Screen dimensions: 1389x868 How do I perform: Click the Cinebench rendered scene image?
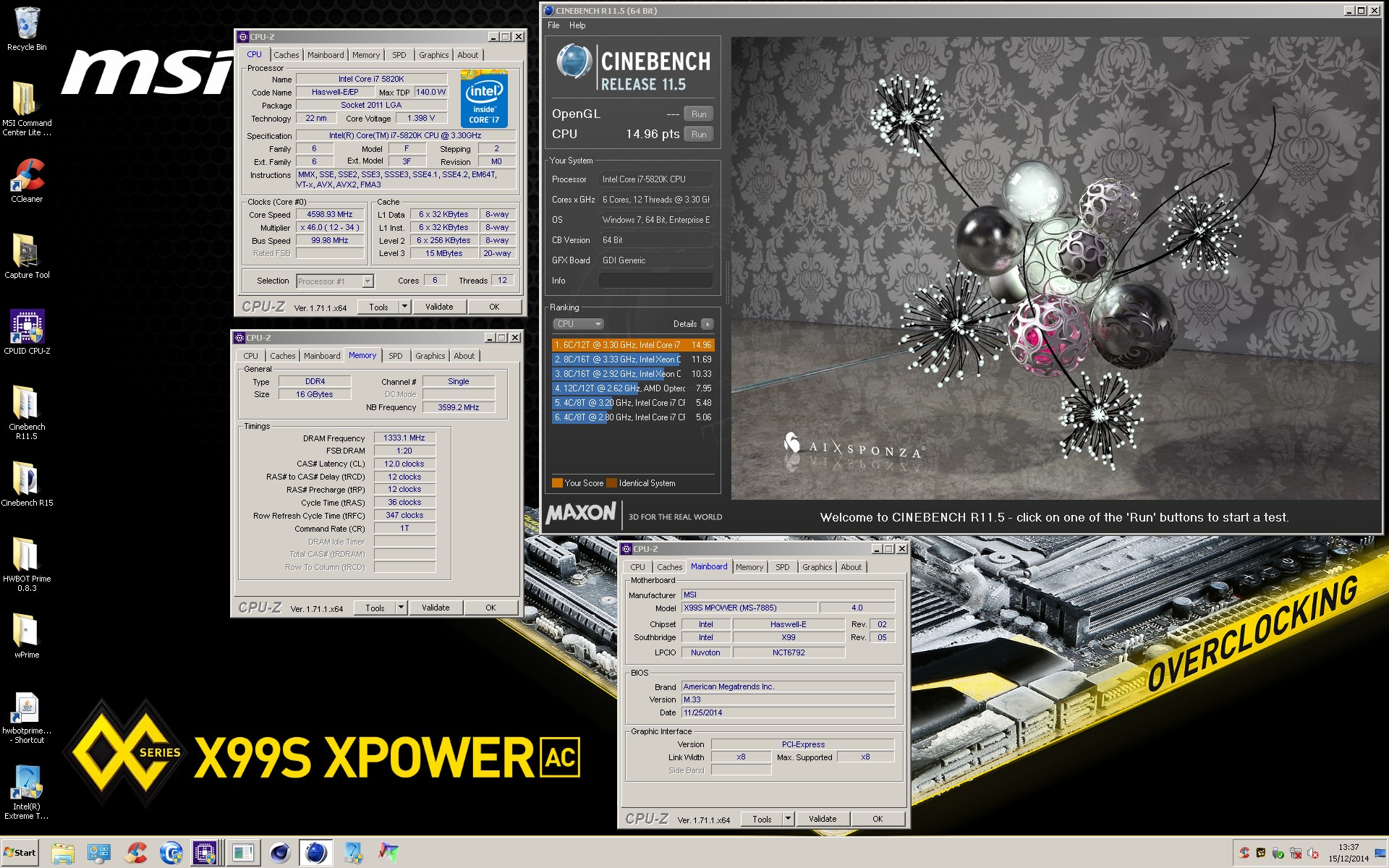(x=1055, y=268)
